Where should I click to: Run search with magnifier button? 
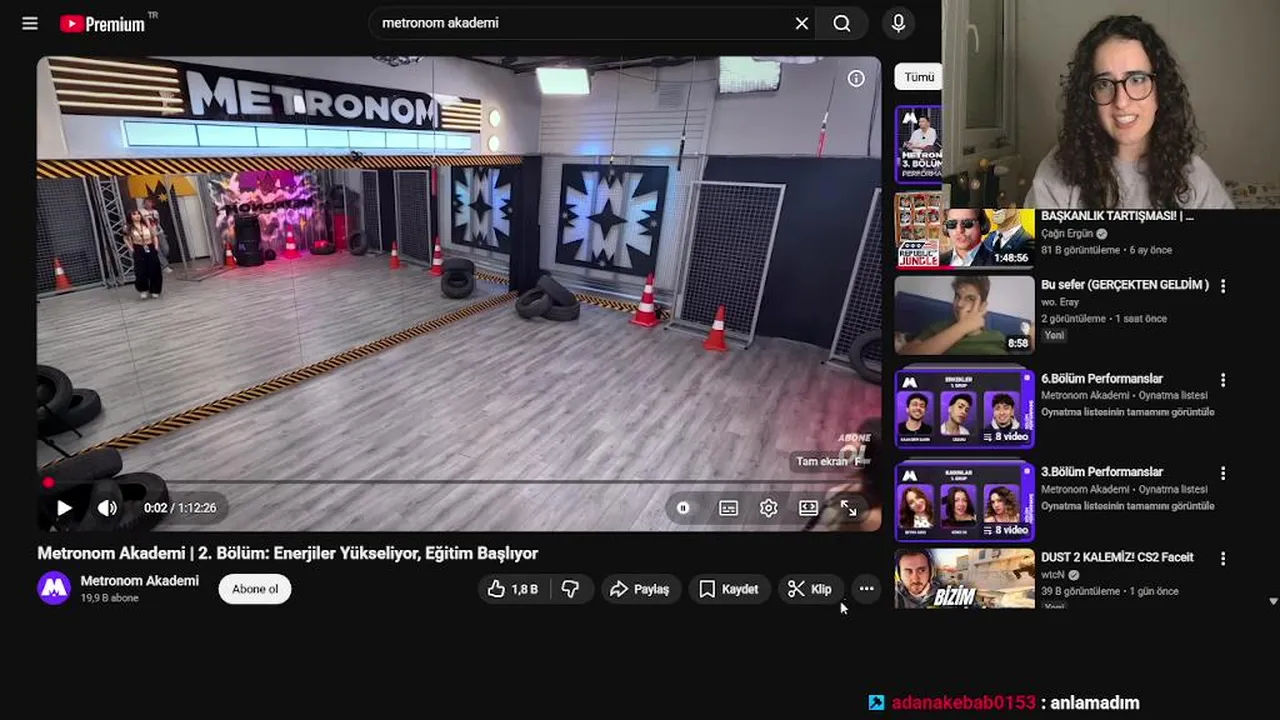(842, 23)
